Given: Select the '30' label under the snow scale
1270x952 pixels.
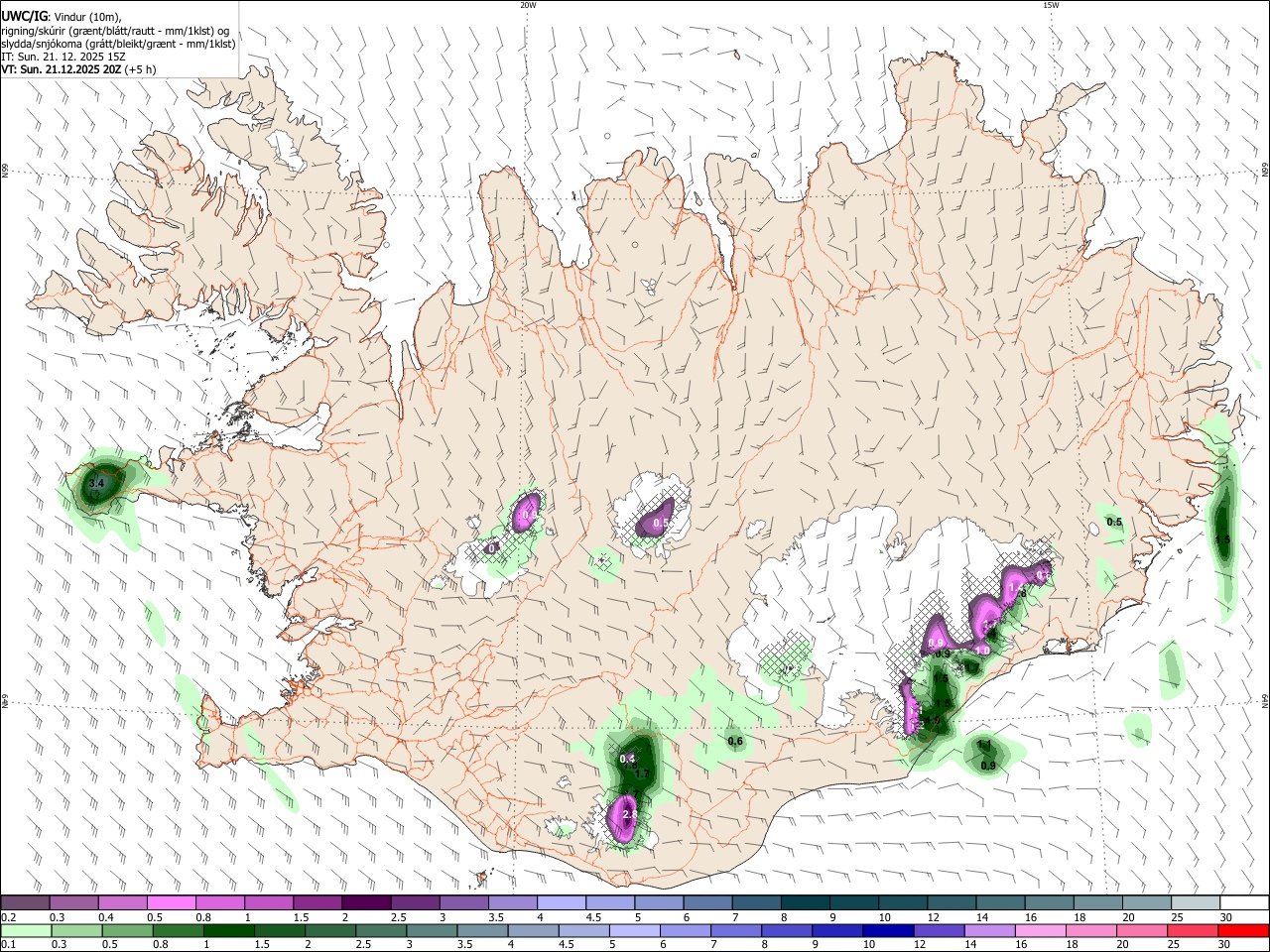Looking at the screenshot, I should 1226,917.
